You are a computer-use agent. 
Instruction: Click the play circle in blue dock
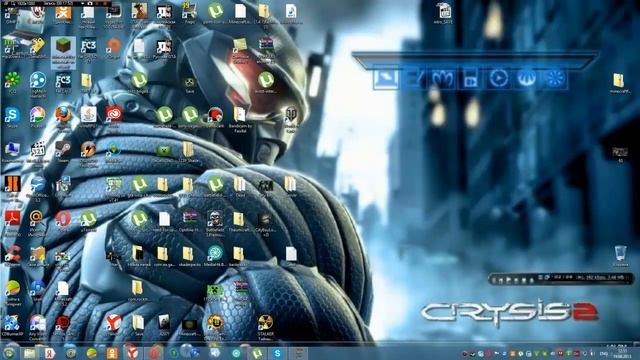point(498,78)
